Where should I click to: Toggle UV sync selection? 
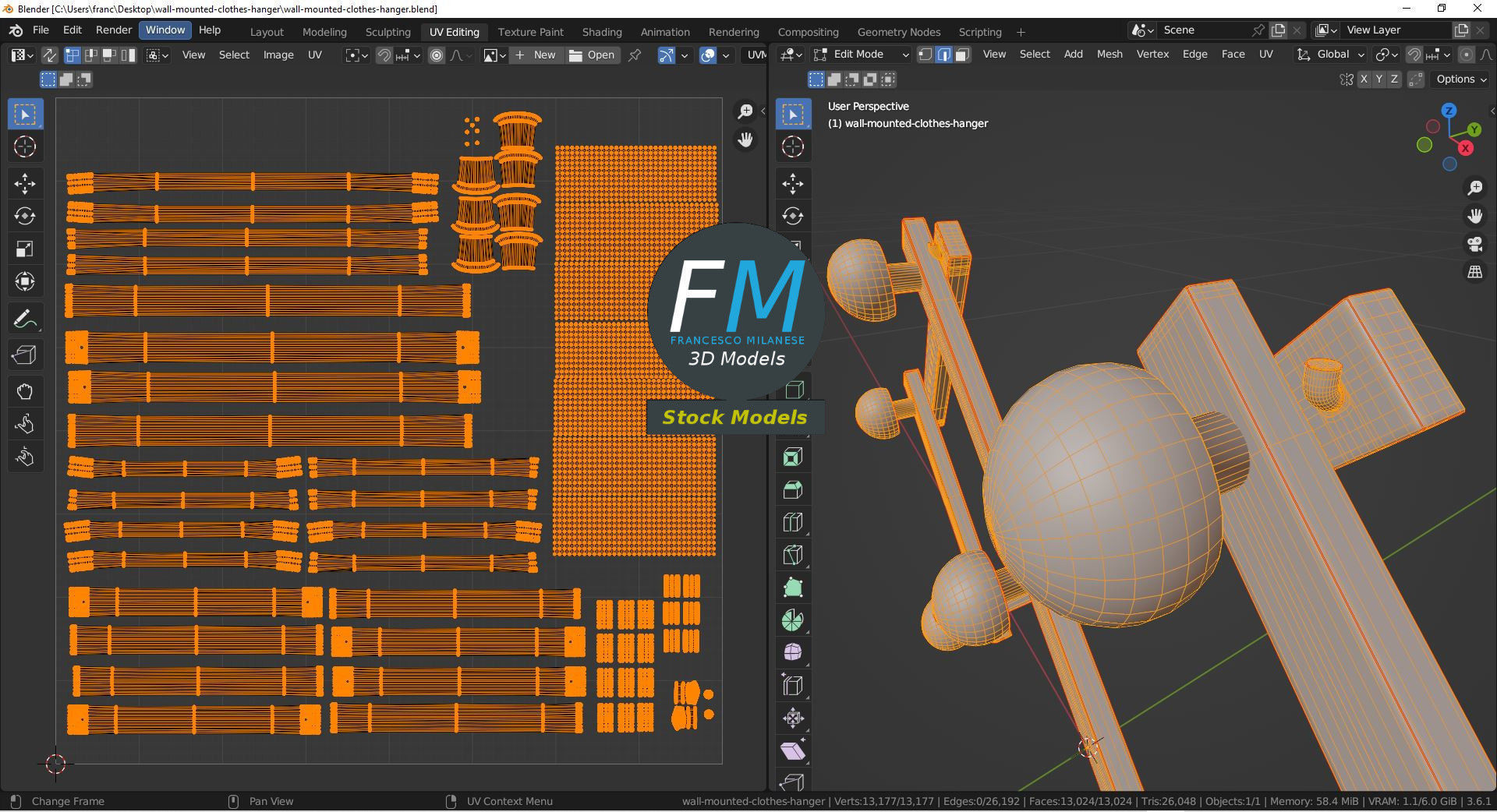[x=49, y=55]
